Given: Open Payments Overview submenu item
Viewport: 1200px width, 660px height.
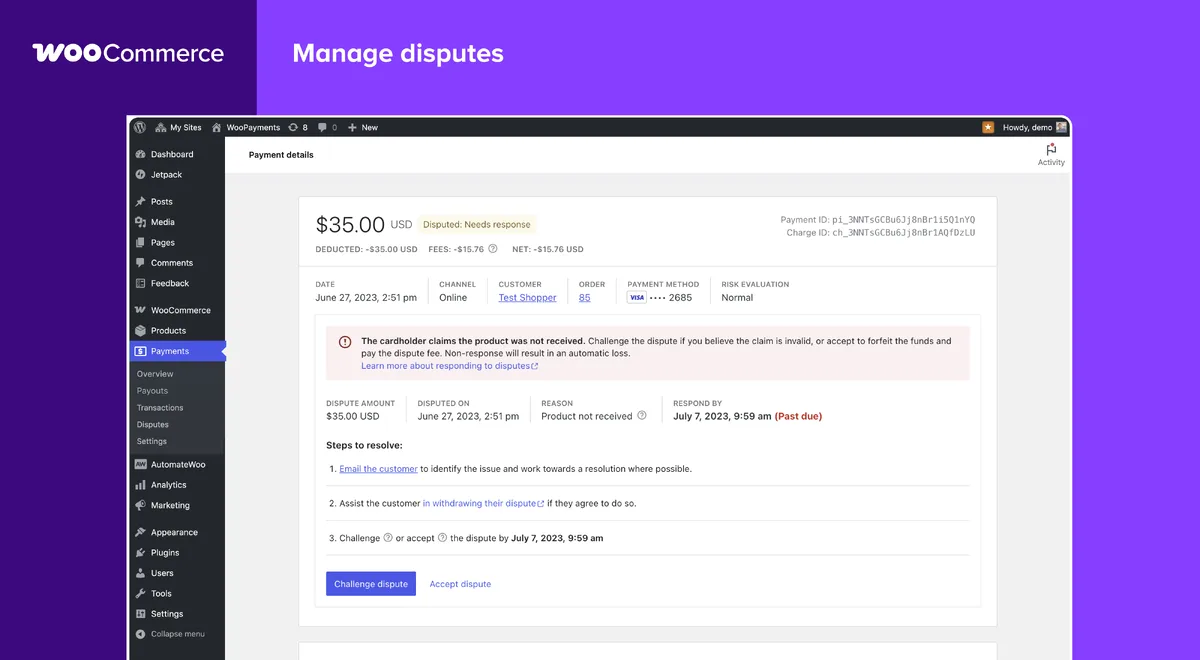Looking at the screenshot, I should (155, 374).
